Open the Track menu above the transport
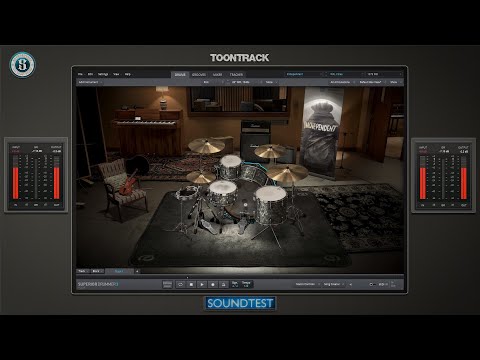 (83, 271)
